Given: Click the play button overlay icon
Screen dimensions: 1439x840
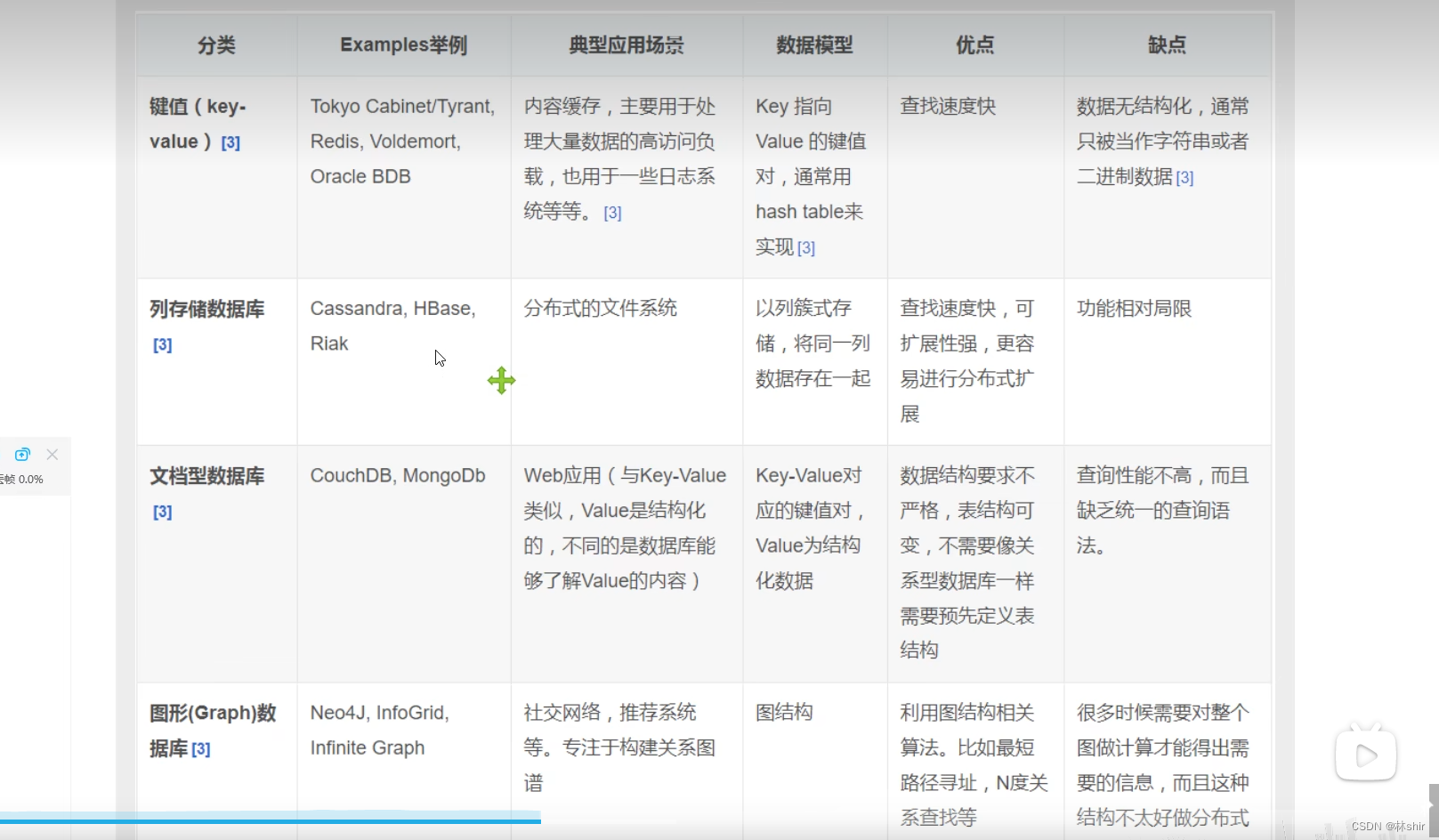Looking at the screenshot, I should point(1365,755).
